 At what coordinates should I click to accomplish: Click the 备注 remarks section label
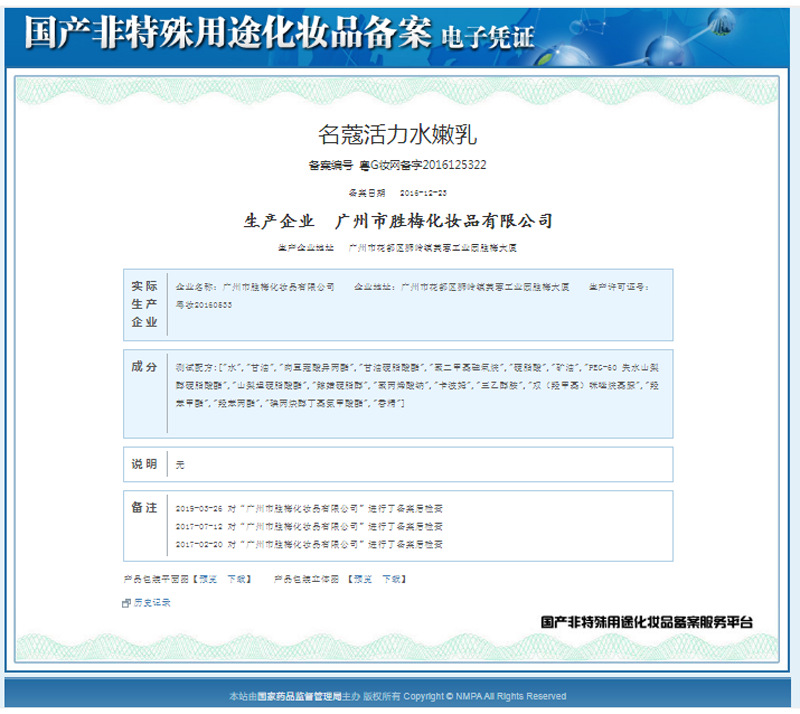pyautogui.click(x=144, y=508)
